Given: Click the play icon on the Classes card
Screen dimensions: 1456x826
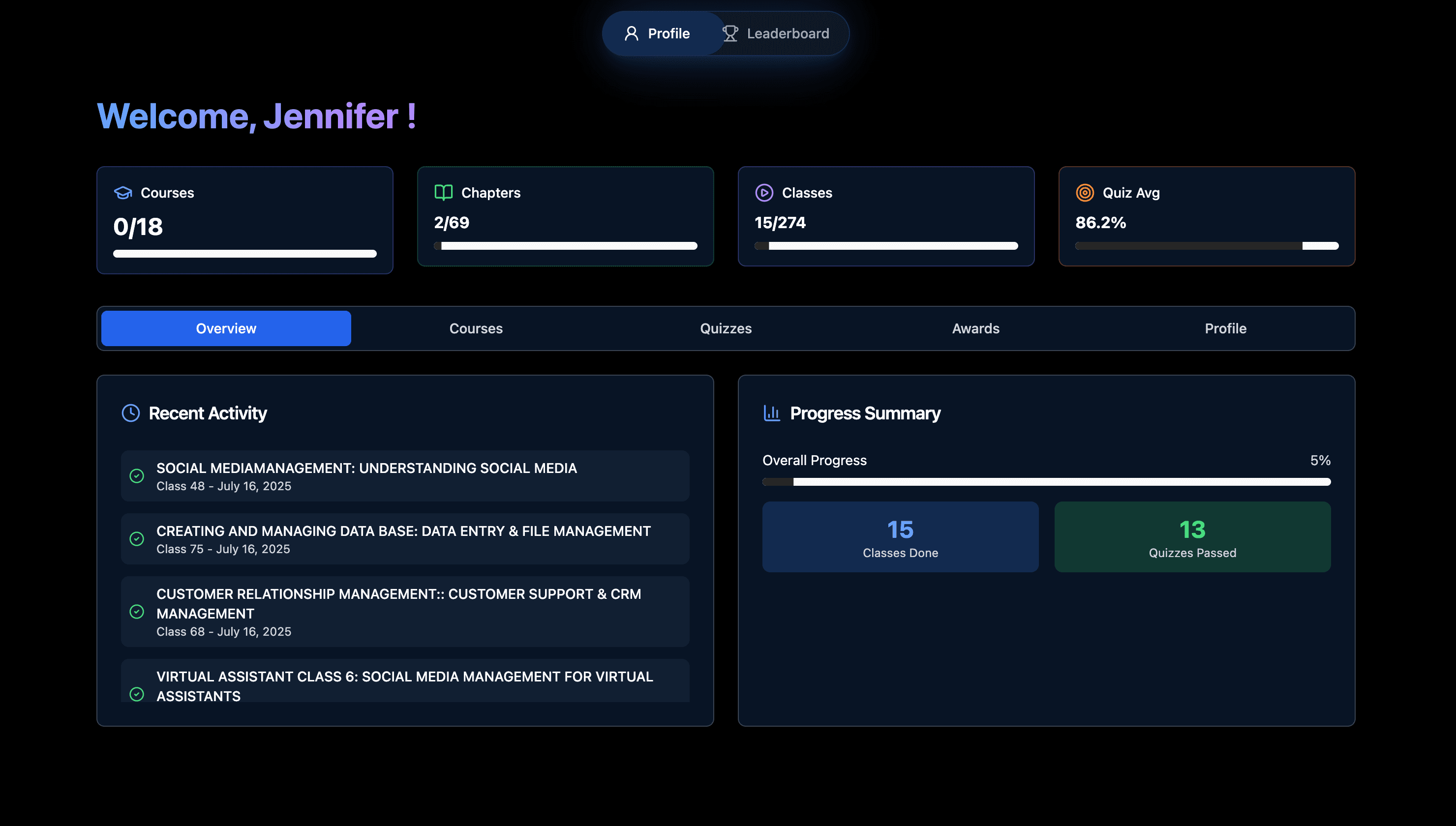Looking at the screenshot, I should coord(764,193).
